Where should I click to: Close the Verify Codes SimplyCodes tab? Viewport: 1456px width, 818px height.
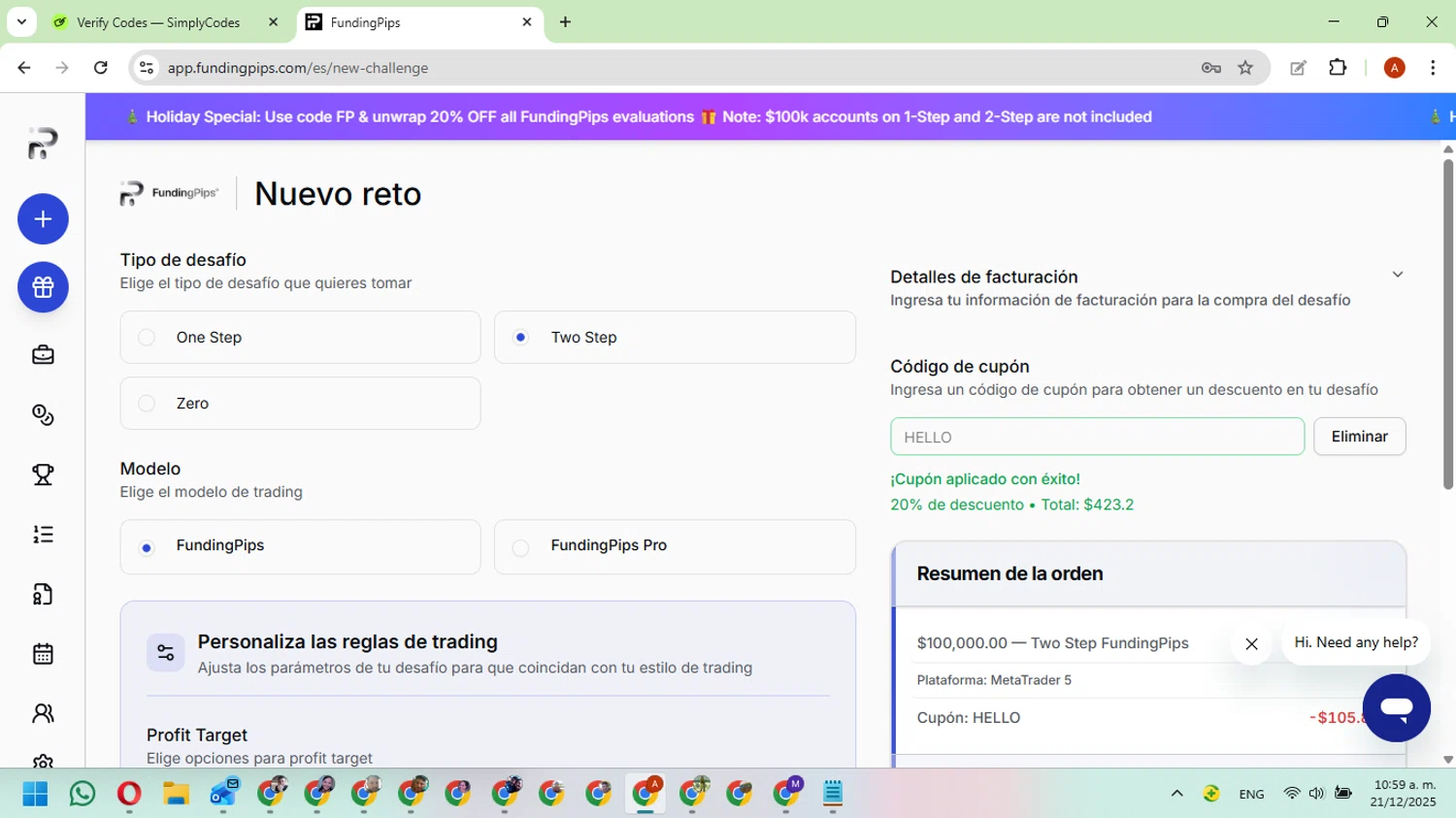pyautogui.click(x=273, y=22)
